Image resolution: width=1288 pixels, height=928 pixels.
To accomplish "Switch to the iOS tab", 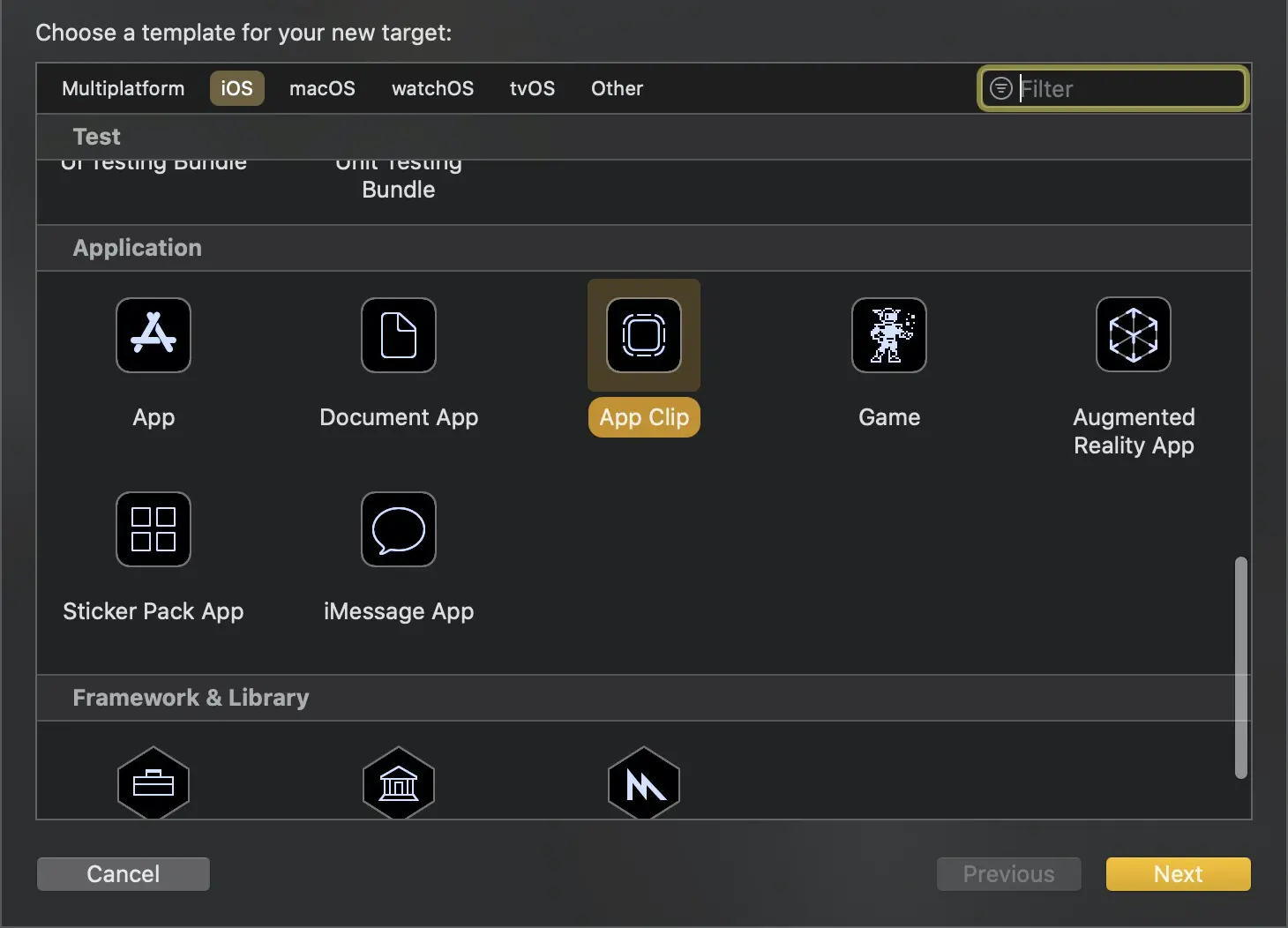I will 236,88.
